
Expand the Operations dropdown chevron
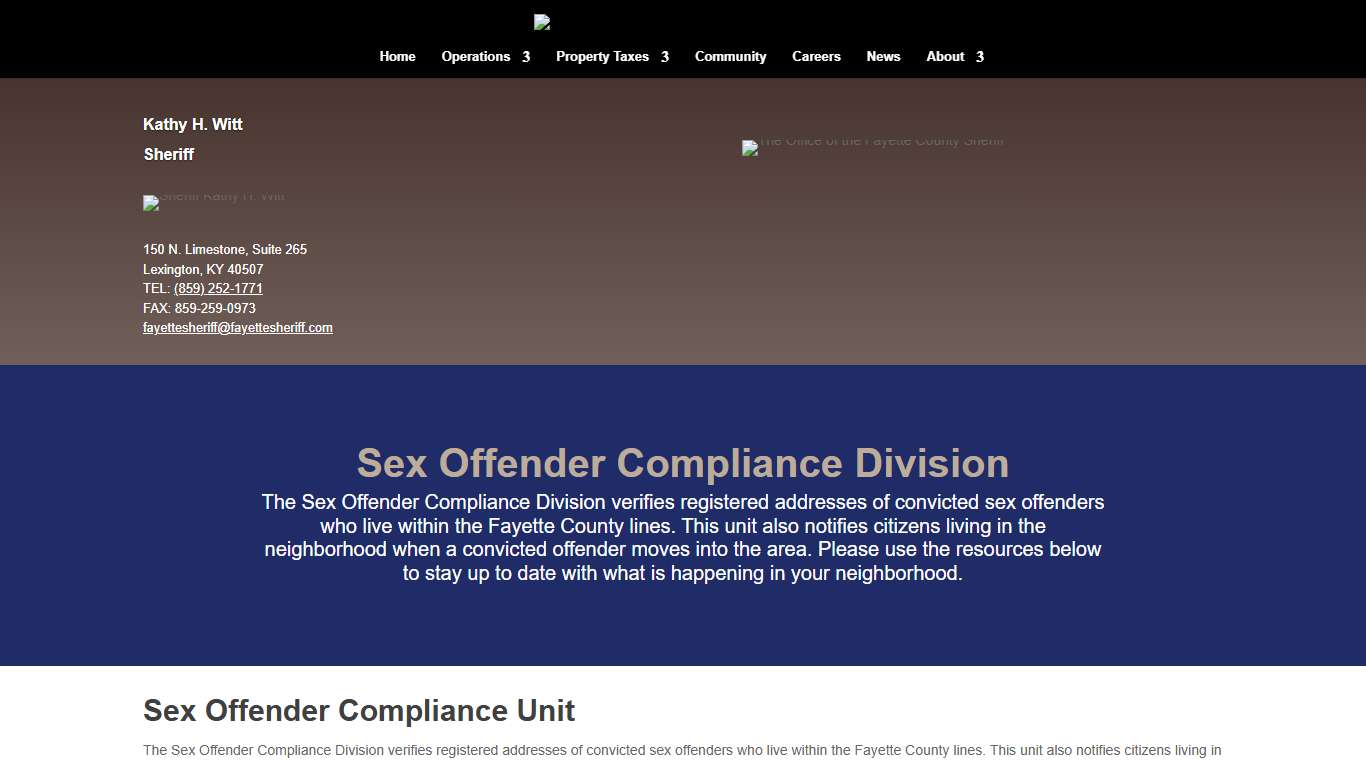coord(527,57)
